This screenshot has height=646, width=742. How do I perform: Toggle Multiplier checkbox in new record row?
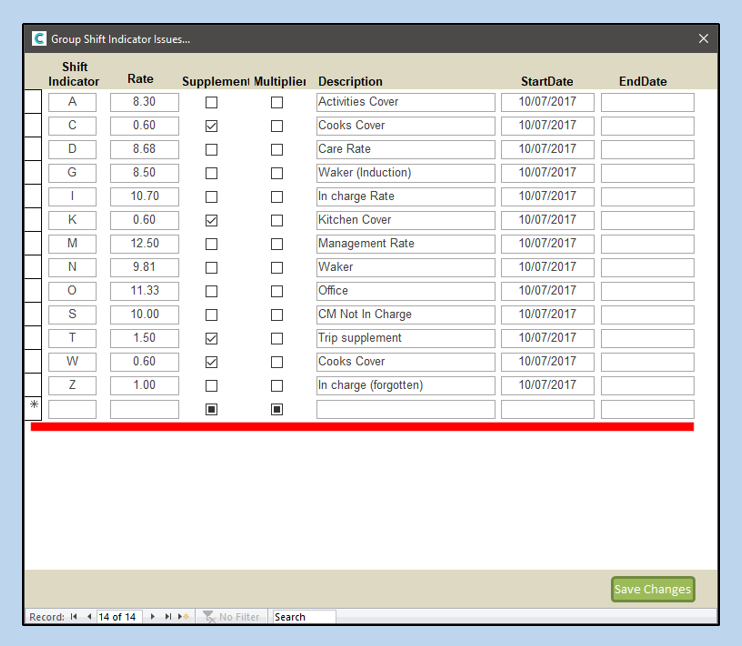coord(277,409)
